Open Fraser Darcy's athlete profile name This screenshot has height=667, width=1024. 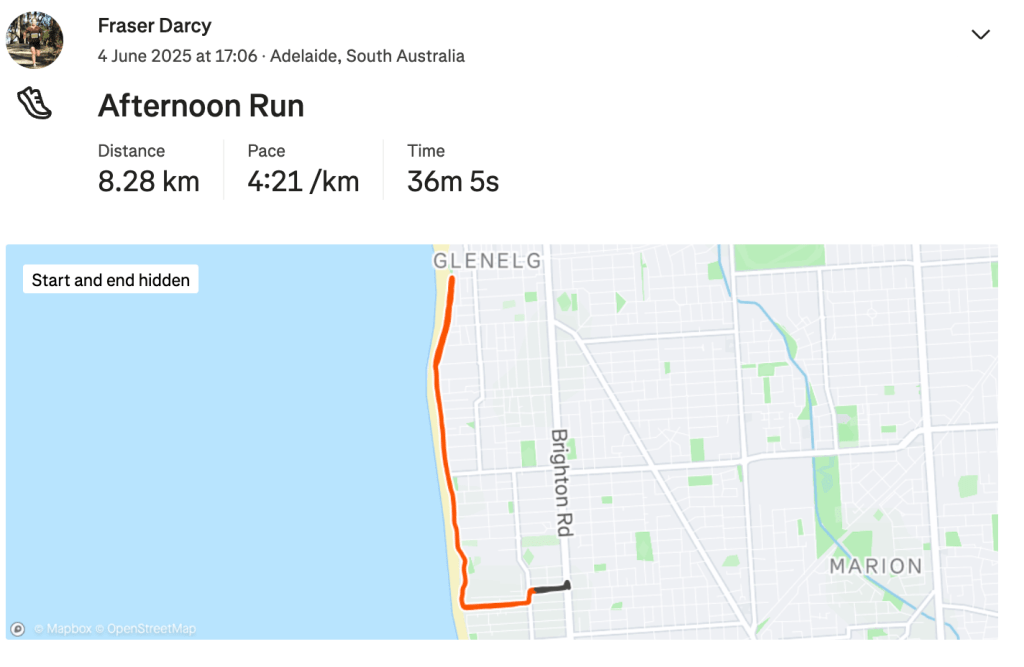154,25
